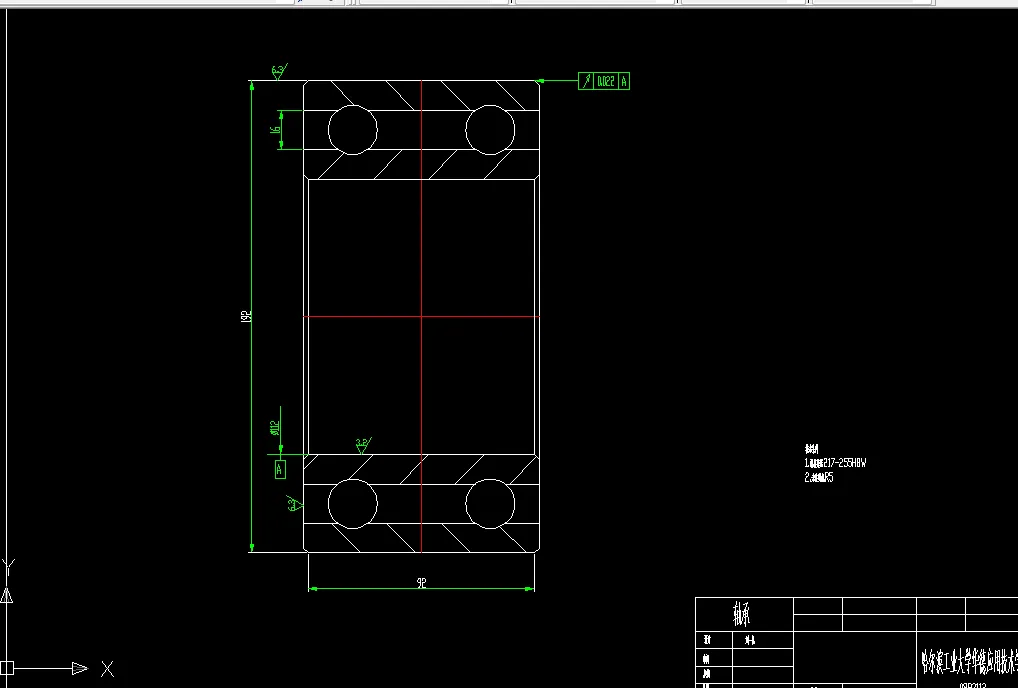The image size is (1018, 688).
Task: Select the 3.2 surface roughness symbol
Action: coord(363,445)
